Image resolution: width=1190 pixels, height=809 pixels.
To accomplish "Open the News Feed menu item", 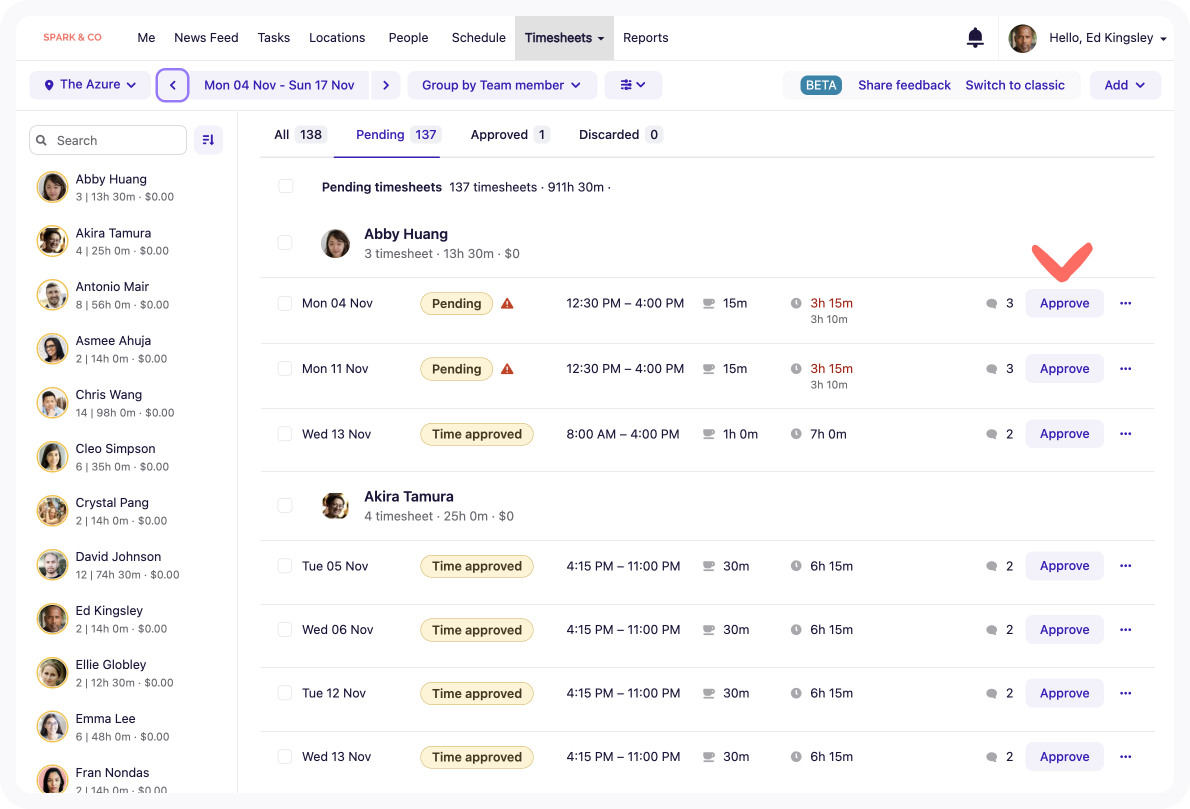I will [206, 38].
